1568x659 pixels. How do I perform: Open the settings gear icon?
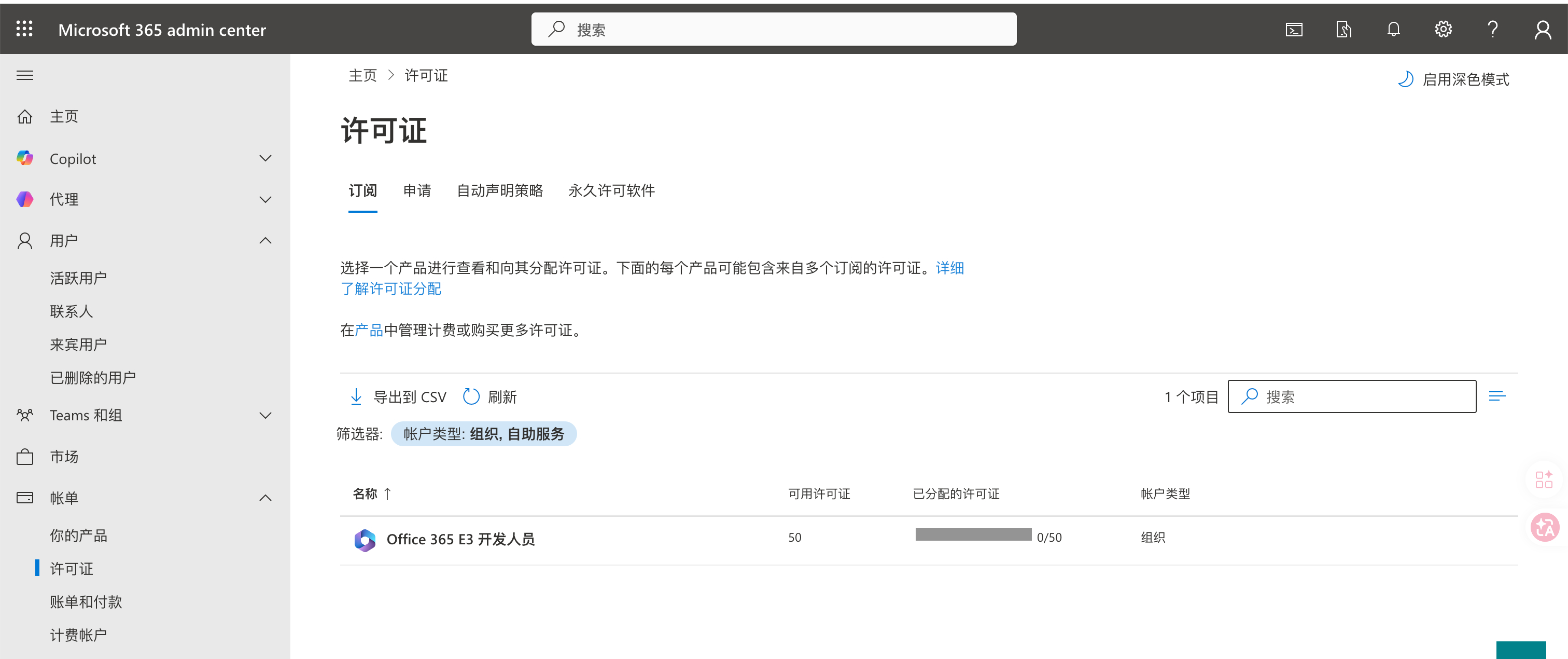tap(1443, 29)
